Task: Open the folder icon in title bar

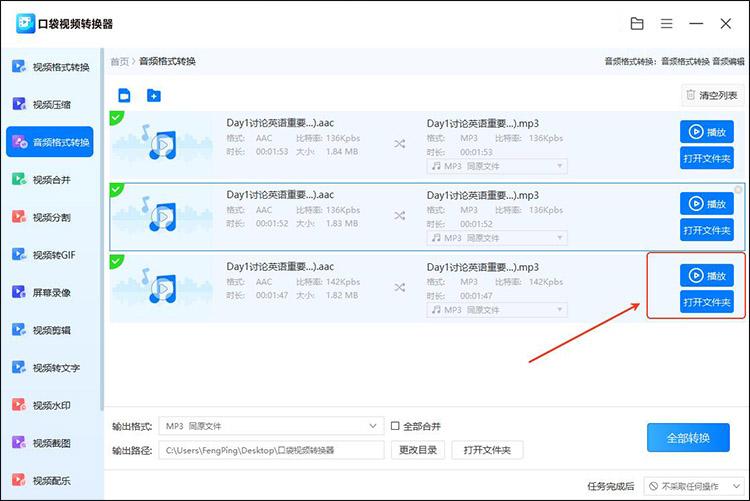Action: click(637, 23)
